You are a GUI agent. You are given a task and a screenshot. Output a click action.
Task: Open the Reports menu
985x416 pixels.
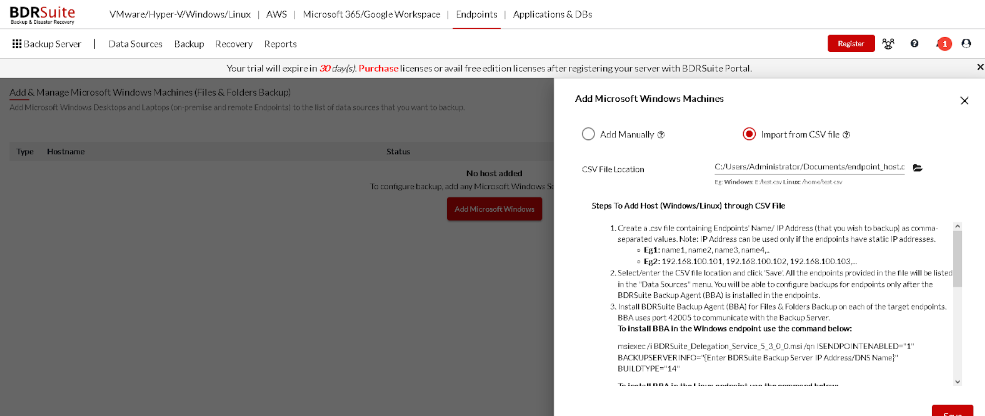point(280,44)
